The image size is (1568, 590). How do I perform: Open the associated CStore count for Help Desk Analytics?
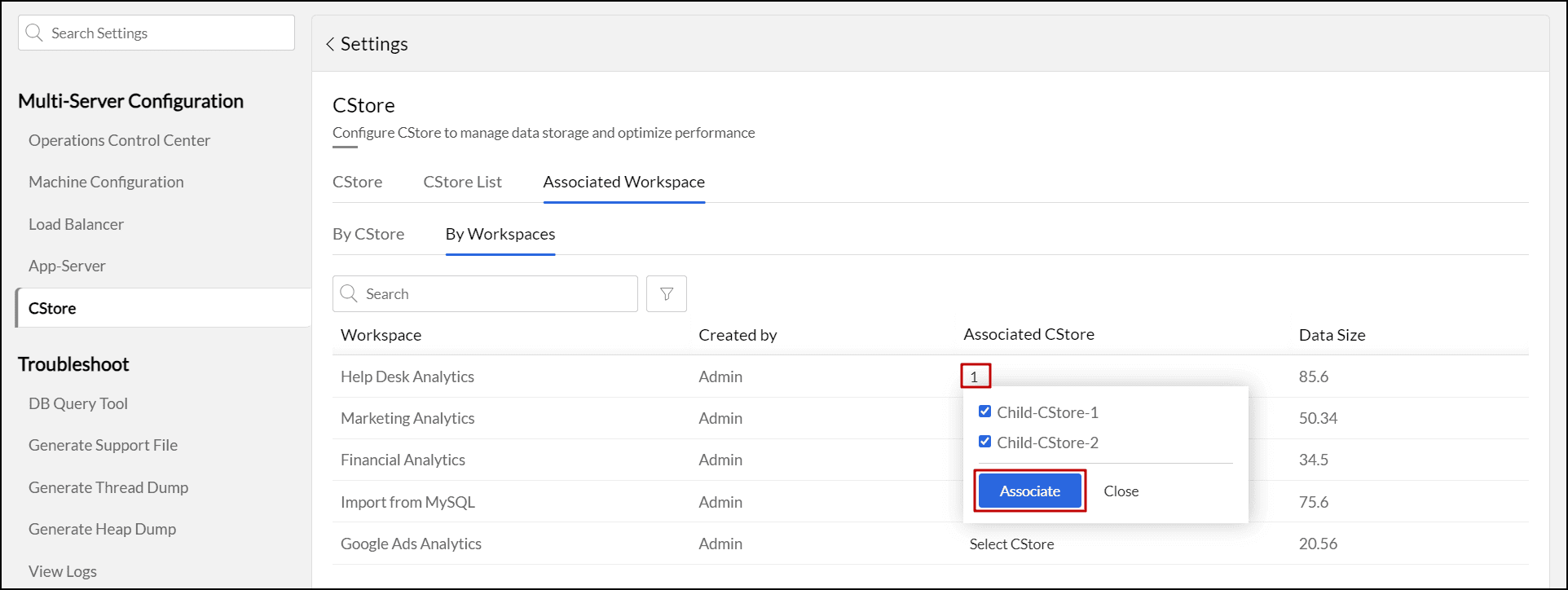point(975,376)
